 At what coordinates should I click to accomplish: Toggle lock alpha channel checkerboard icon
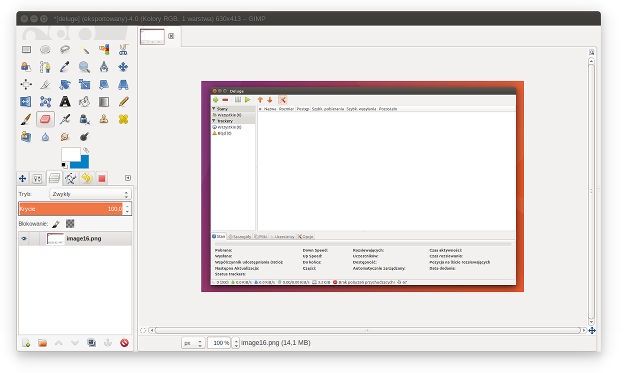[x=70, y=223]
